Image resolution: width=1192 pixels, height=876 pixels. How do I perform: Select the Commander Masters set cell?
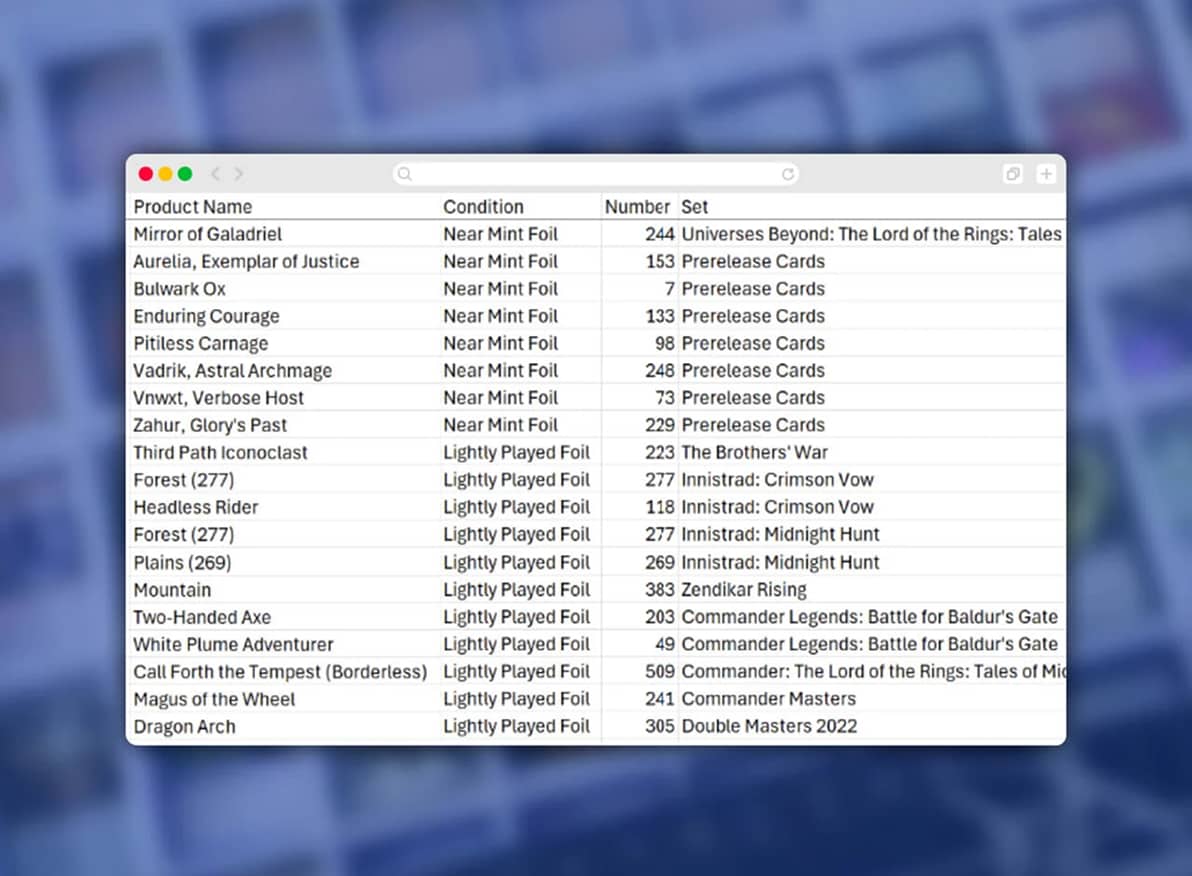tap(769, 700)
